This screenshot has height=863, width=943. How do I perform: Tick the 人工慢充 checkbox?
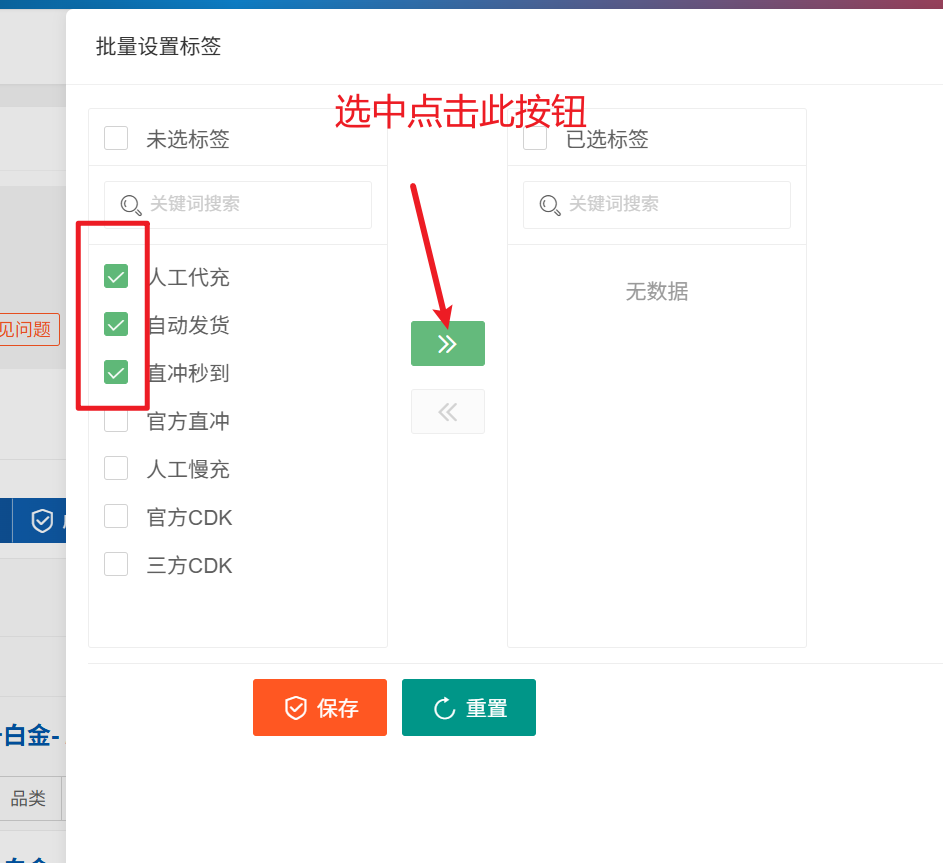[x=116, y=468]
